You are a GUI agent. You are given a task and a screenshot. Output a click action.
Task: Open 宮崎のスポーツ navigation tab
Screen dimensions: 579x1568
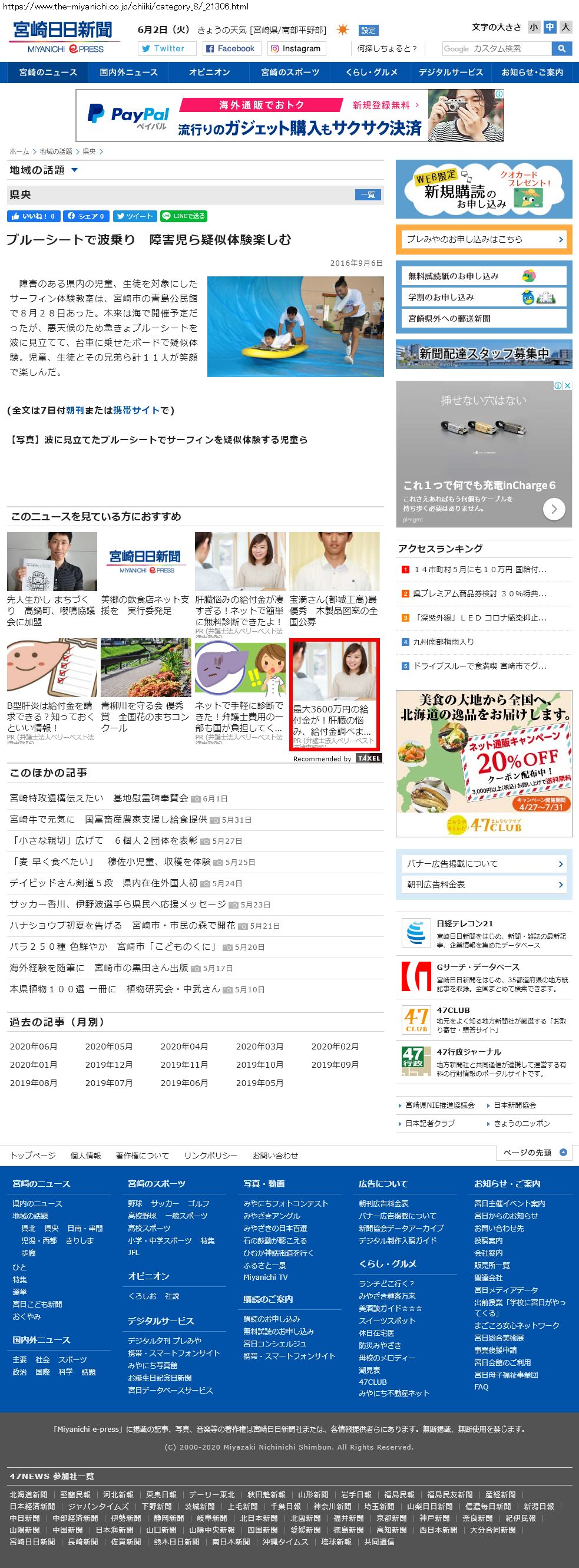(x=290, y=72)
